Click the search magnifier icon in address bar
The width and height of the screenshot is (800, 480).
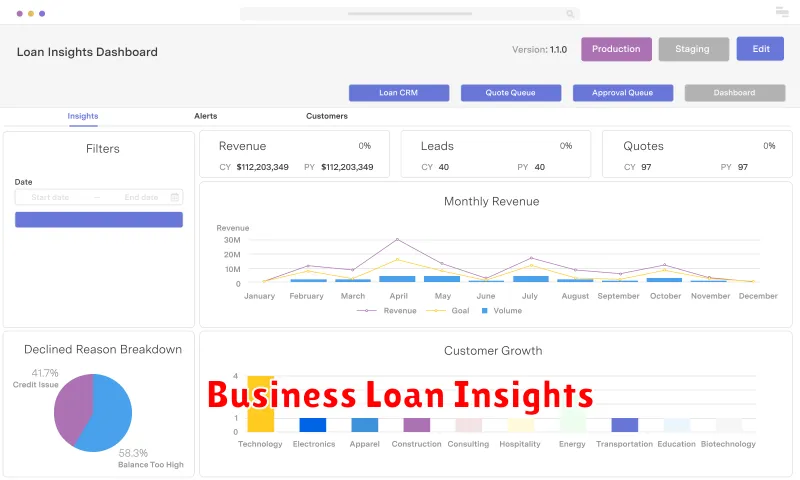[x=570, y=14]
